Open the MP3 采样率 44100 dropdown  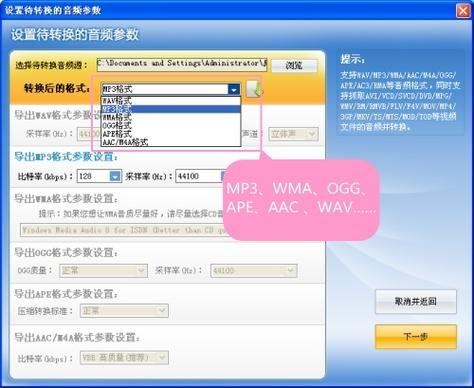coord(224,176)
